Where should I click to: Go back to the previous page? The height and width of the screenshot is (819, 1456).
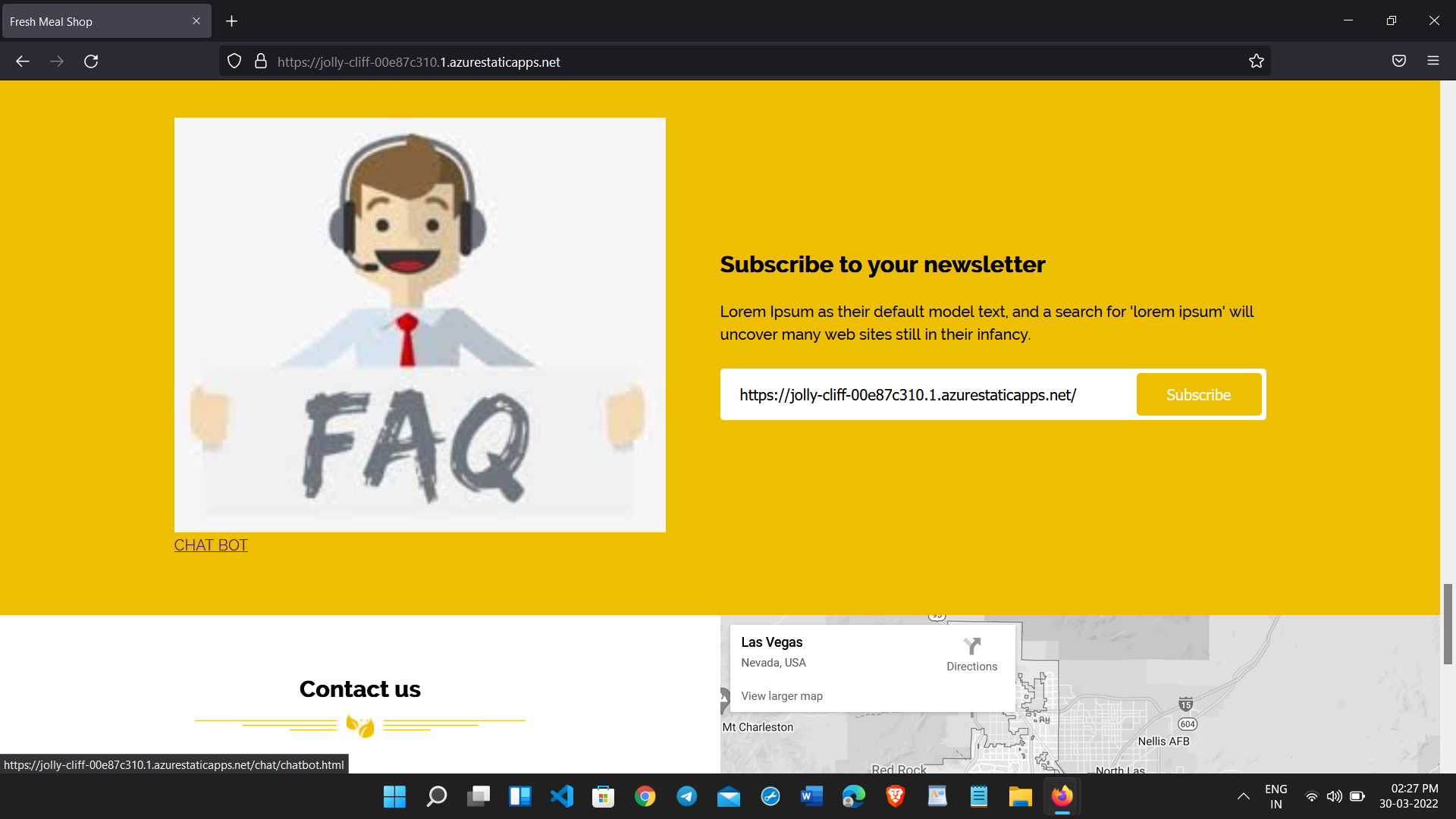23,61
